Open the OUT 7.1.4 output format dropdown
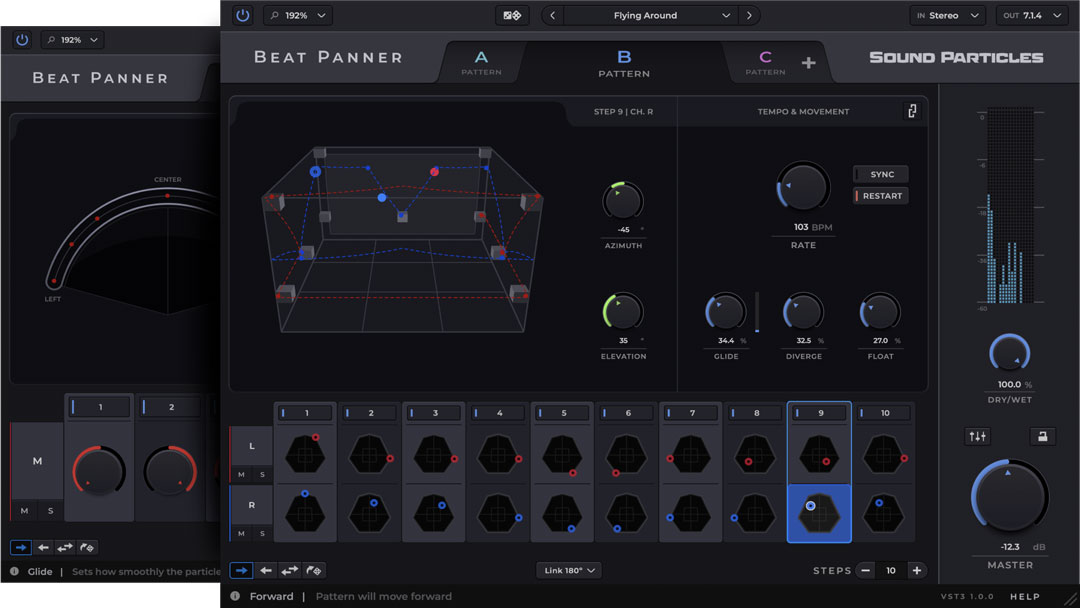 coord(1032,15)
